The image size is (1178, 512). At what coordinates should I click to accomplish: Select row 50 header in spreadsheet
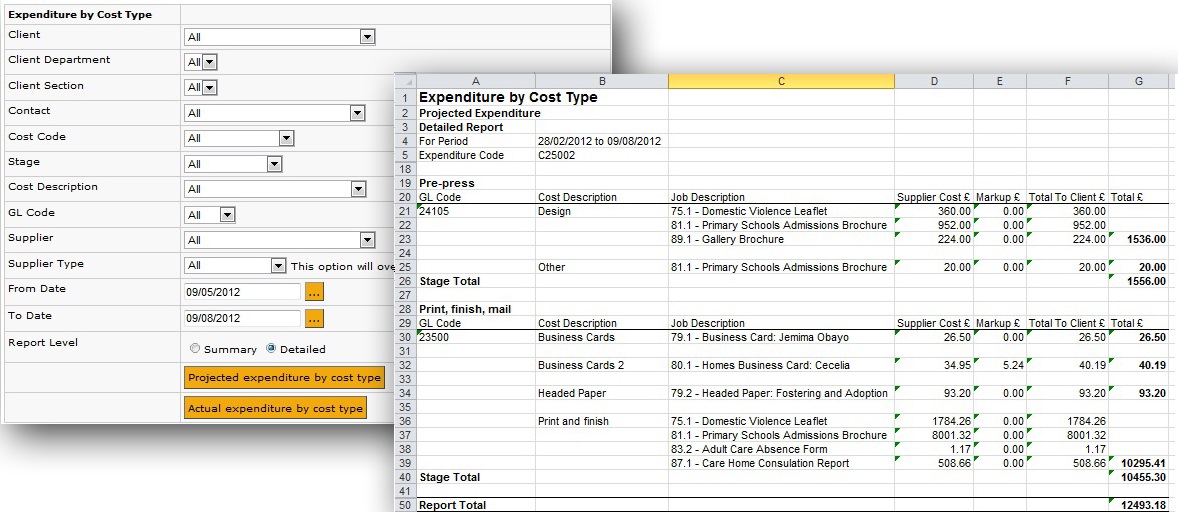(x=405, y=505)
